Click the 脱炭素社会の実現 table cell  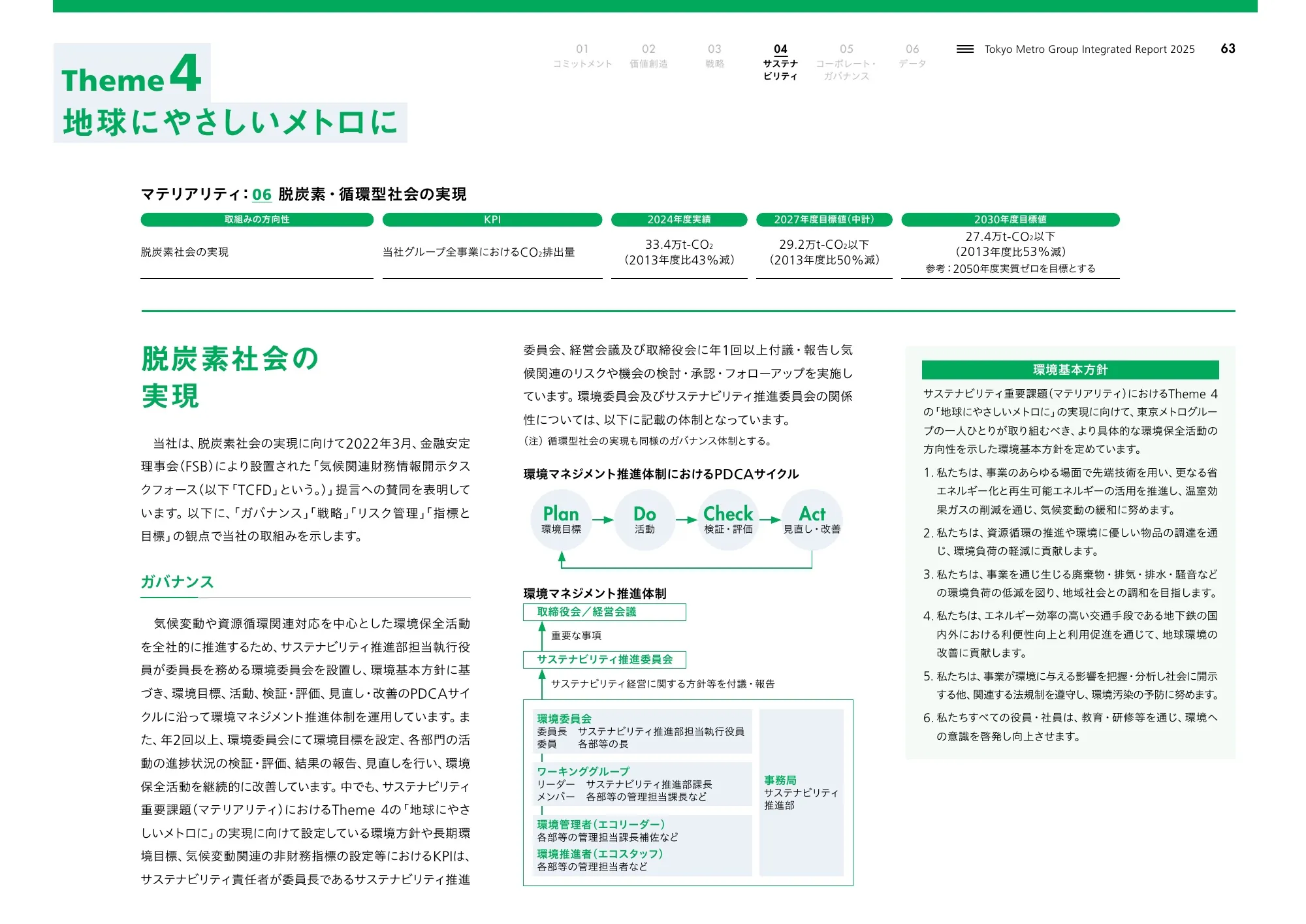point(185,252)
